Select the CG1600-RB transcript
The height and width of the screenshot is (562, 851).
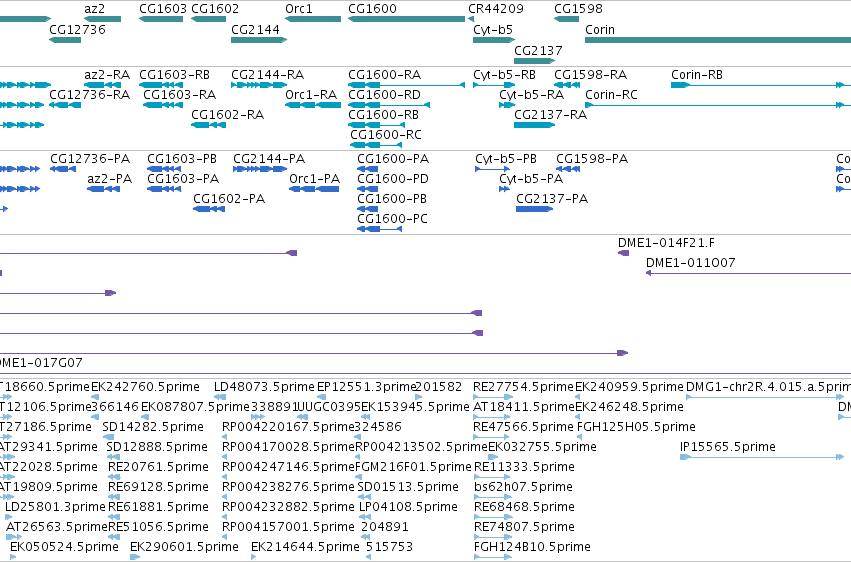click(x=377, y=125)
